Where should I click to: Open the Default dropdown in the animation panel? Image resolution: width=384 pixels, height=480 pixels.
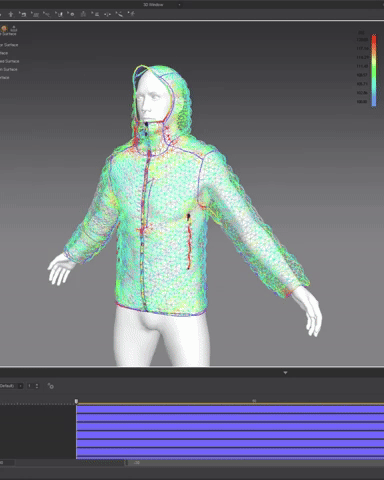(12, 386)
